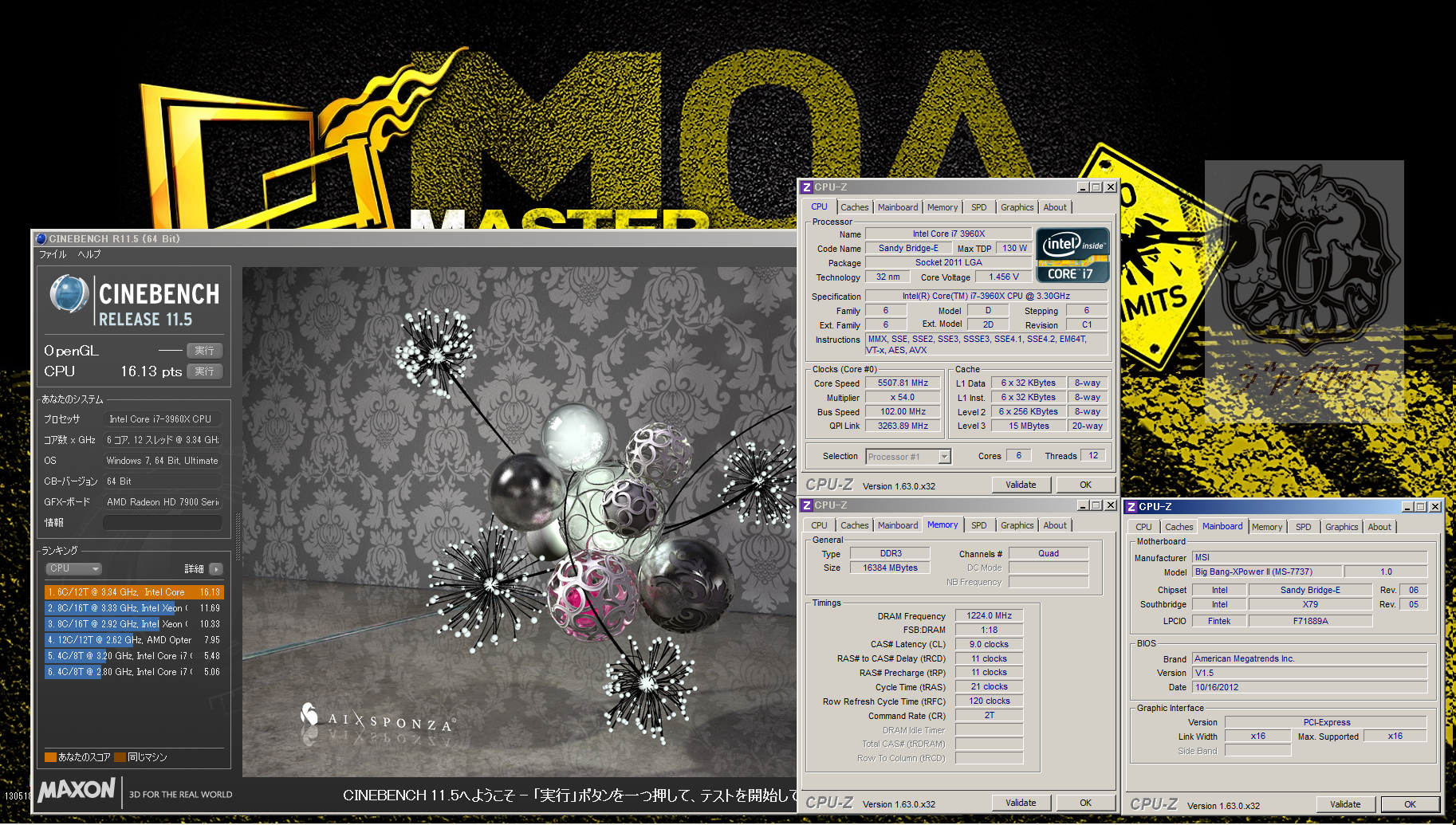Click the memory Size 16384 MBytes value

coord(890,568)
